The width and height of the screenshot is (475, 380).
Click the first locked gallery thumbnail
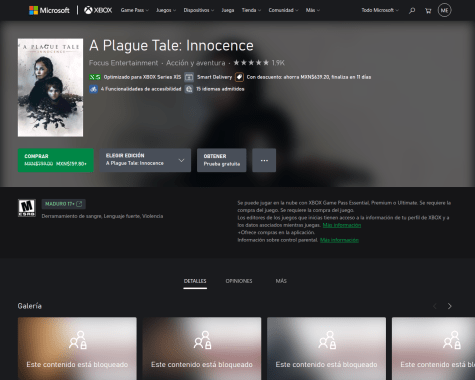(77, 348)
